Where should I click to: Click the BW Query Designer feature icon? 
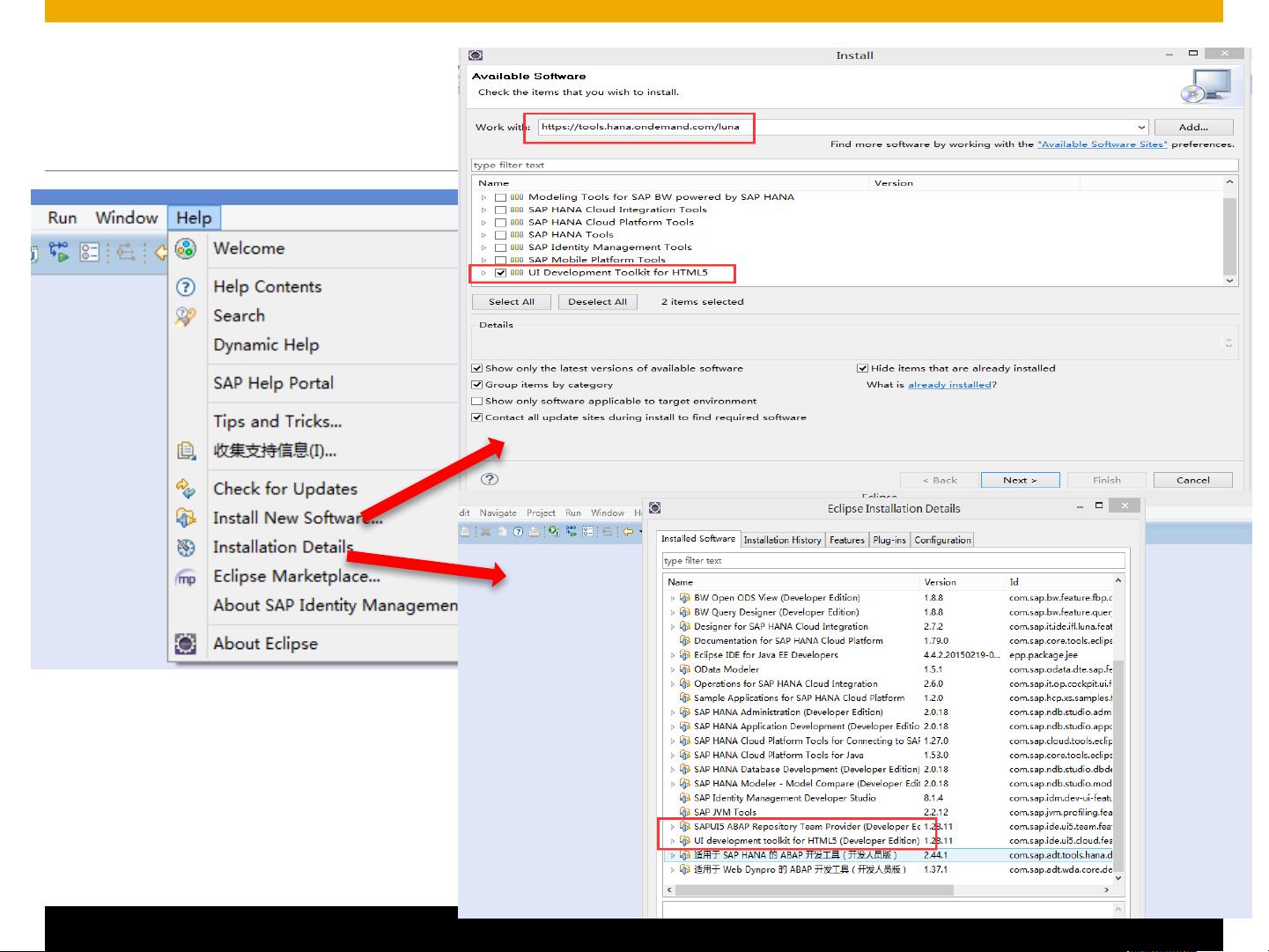[684, 612]
